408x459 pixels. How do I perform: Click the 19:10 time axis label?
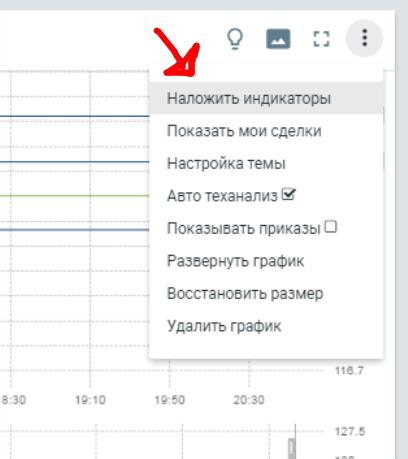click(x=90, y=400)
